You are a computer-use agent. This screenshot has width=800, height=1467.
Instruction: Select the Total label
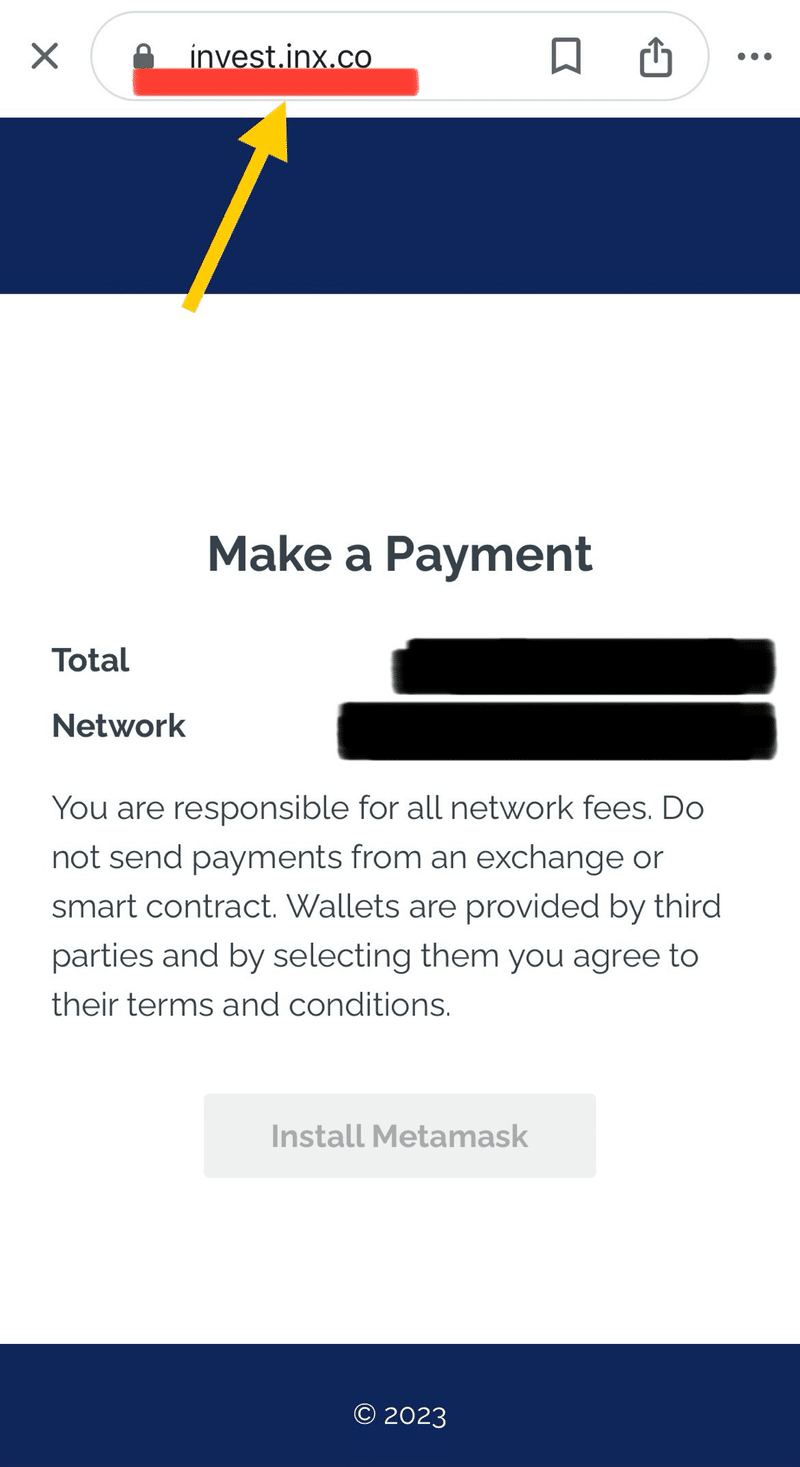pyautogui.click(x=91, y=660)
